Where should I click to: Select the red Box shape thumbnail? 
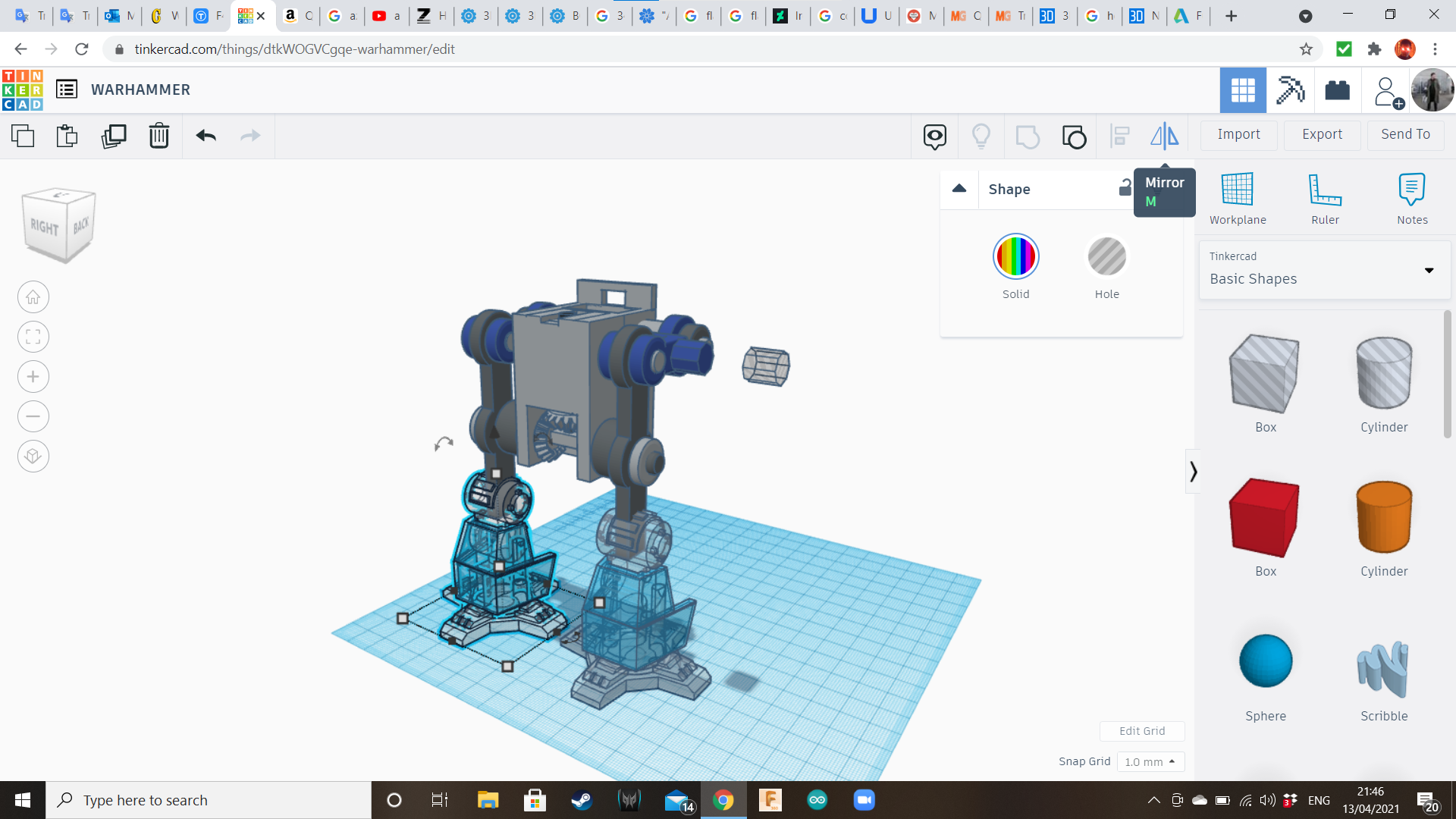[x=1265, y=516]
